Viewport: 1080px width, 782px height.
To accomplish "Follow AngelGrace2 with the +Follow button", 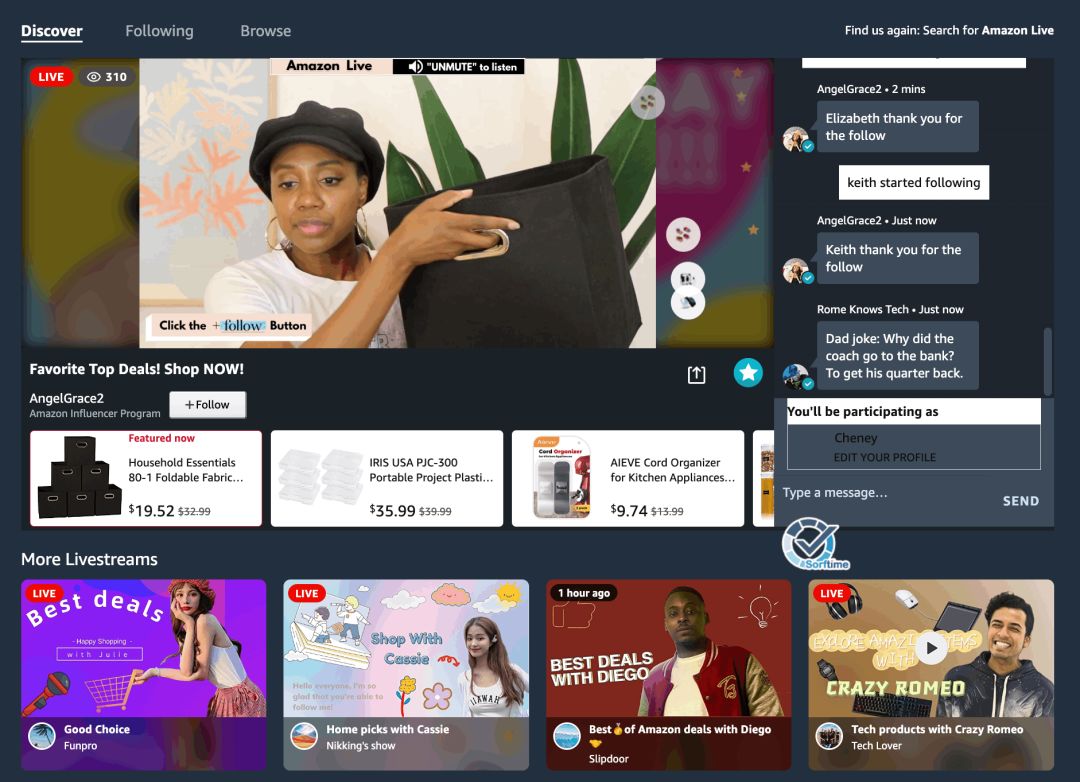I will pyautogui.click(x=207, y=404).
